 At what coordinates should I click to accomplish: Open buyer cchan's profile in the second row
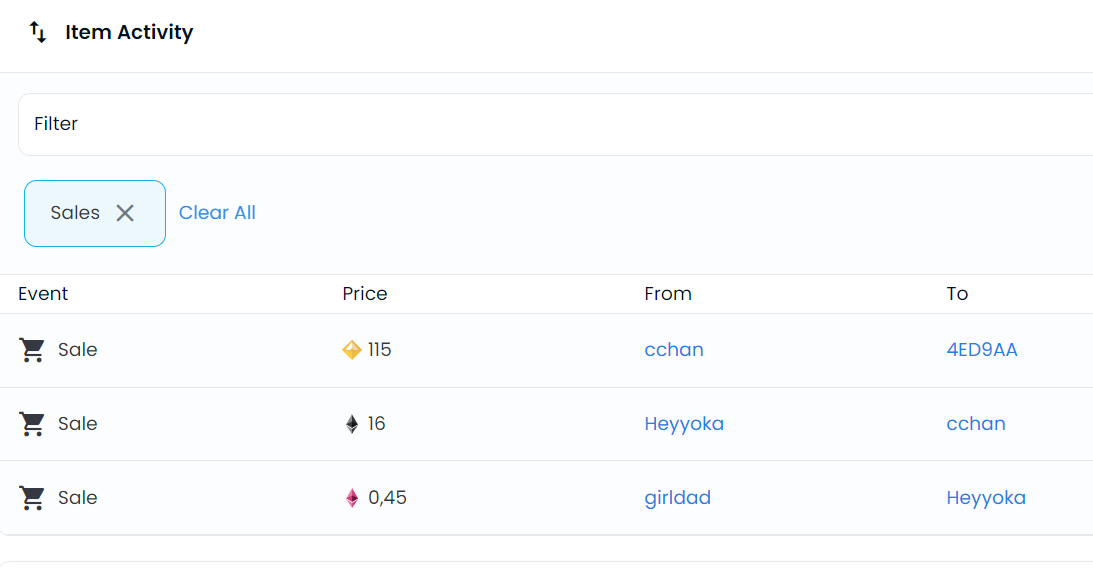[x=976, y=424]
